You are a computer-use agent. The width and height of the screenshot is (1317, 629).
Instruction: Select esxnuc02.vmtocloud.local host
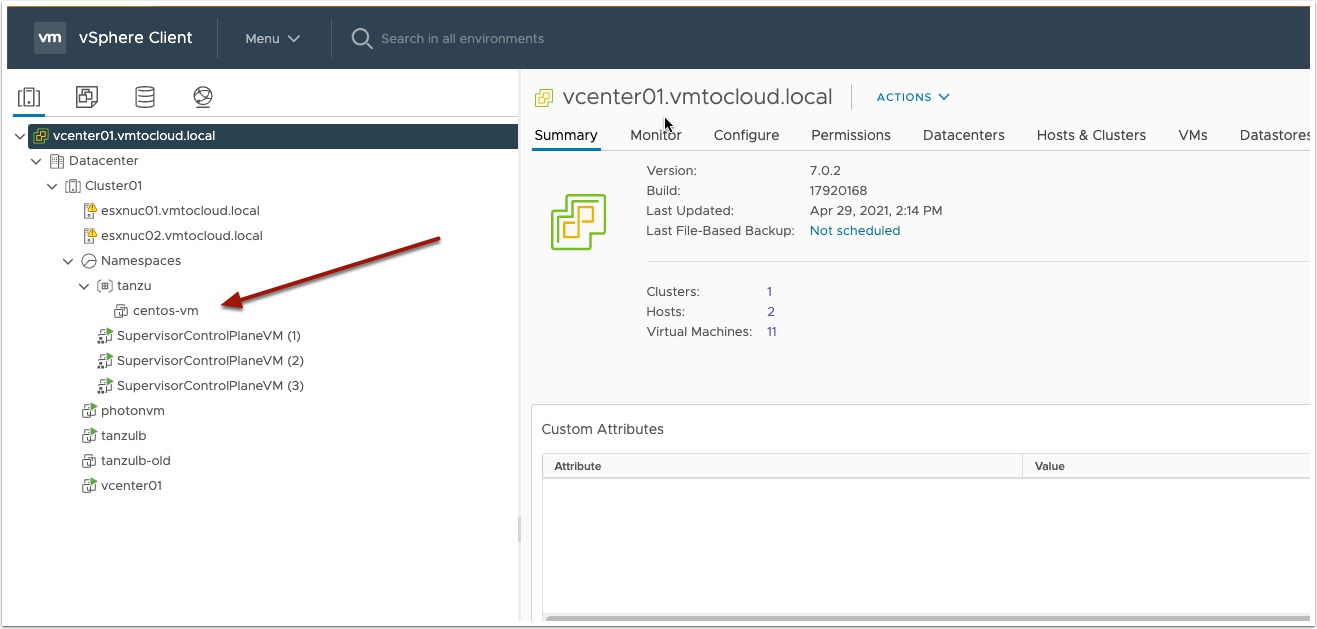182,236
